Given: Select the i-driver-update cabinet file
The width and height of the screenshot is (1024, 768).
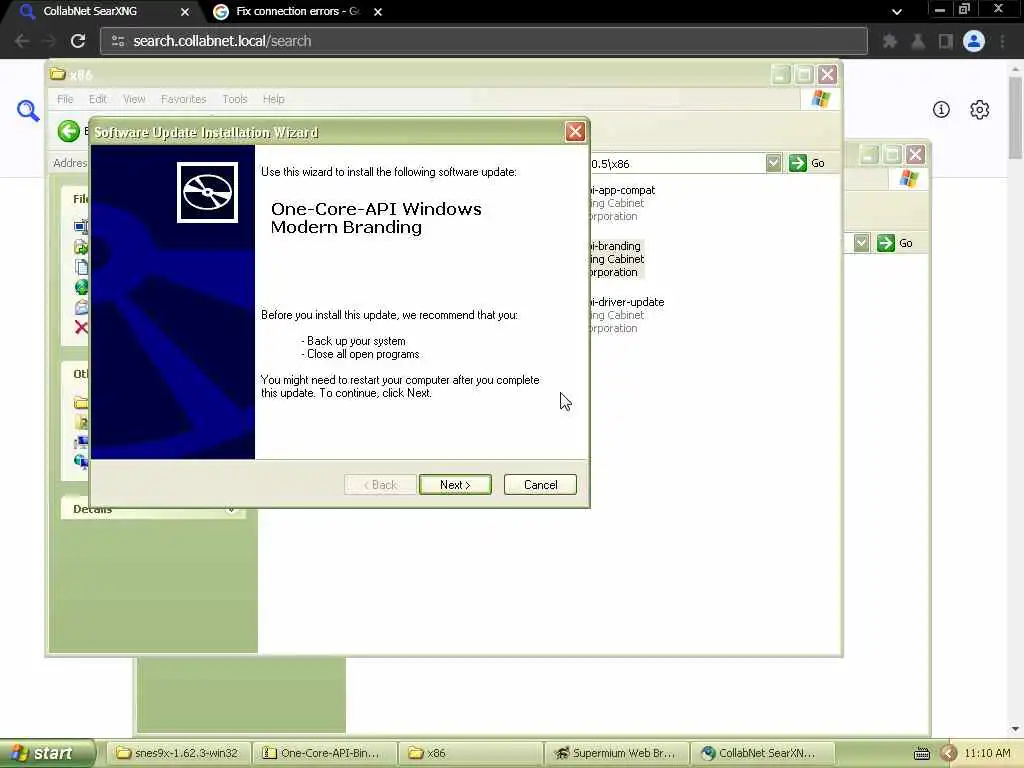Looking at the screenshot, I should 626,315.
